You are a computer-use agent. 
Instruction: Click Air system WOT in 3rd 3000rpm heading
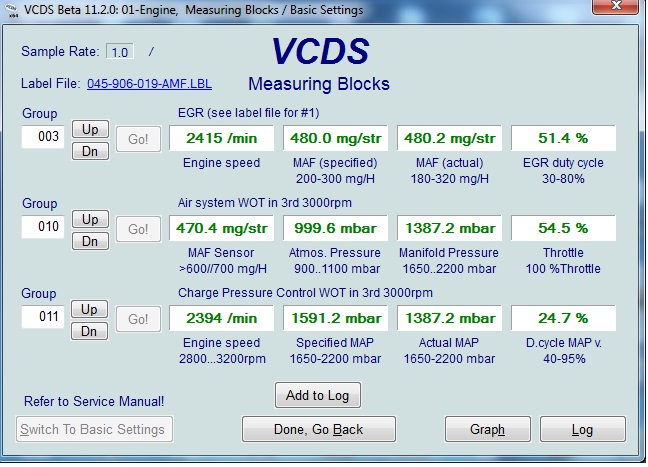pos(264,203)
